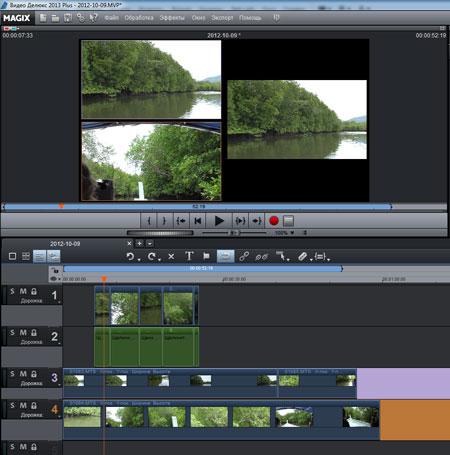The image size is (450, 455).
Task: Lock track 3 with padlock
Action: coord(34,374)
